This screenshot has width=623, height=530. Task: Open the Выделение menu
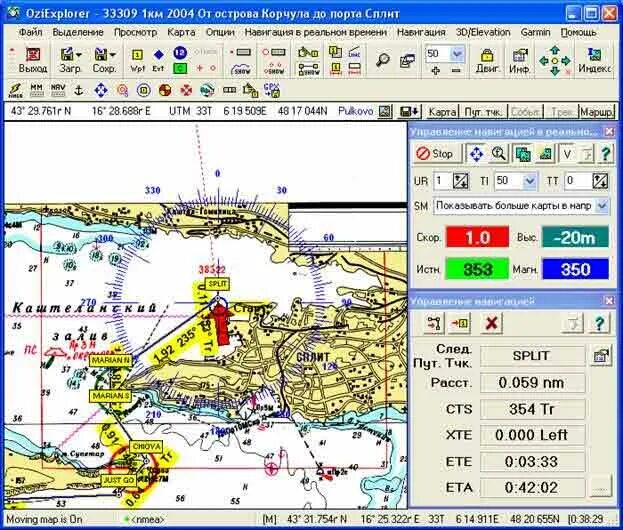pos(78,33)
